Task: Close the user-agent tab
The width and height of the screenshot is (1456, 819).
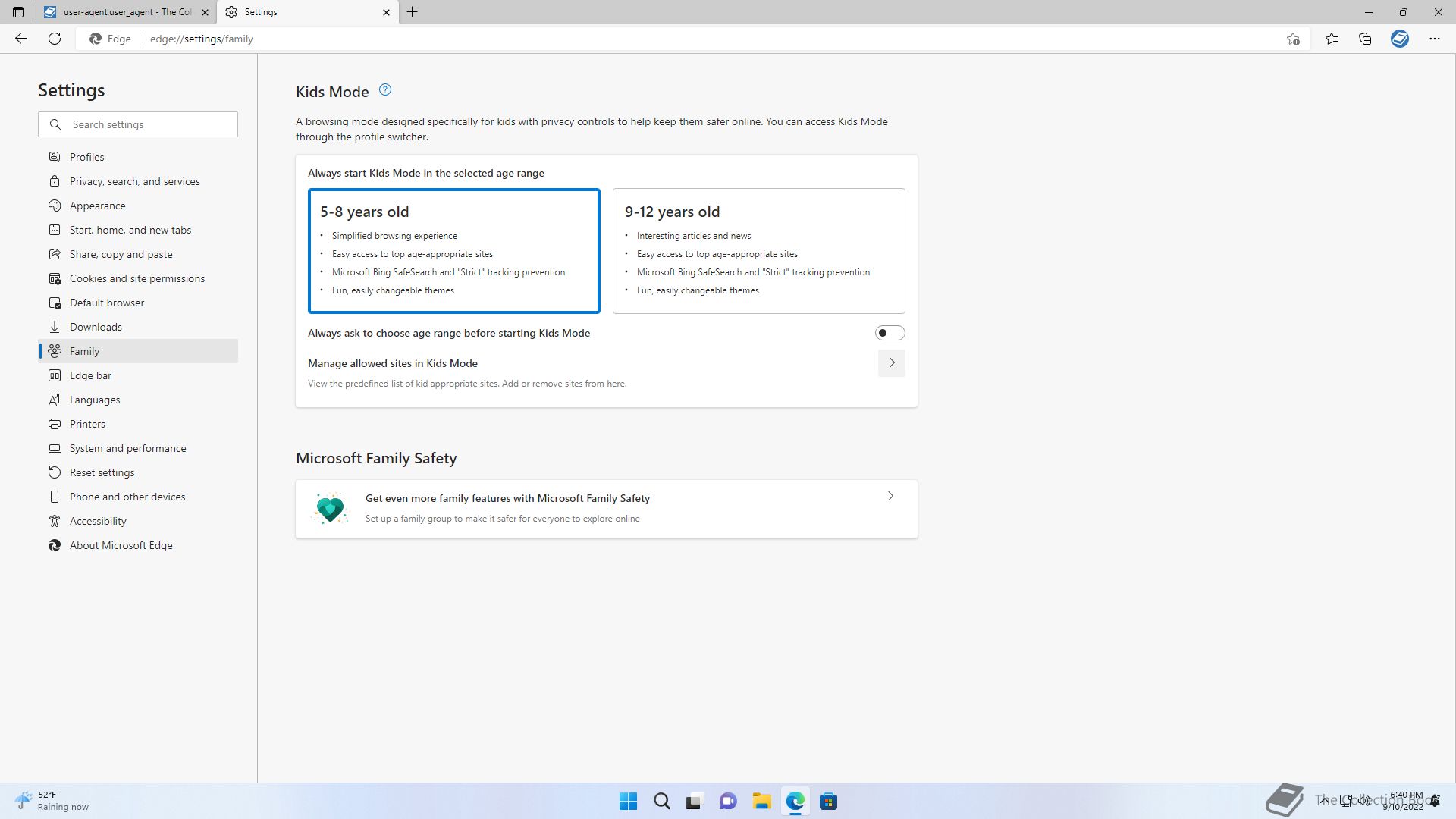Action: tap(205, 12)
